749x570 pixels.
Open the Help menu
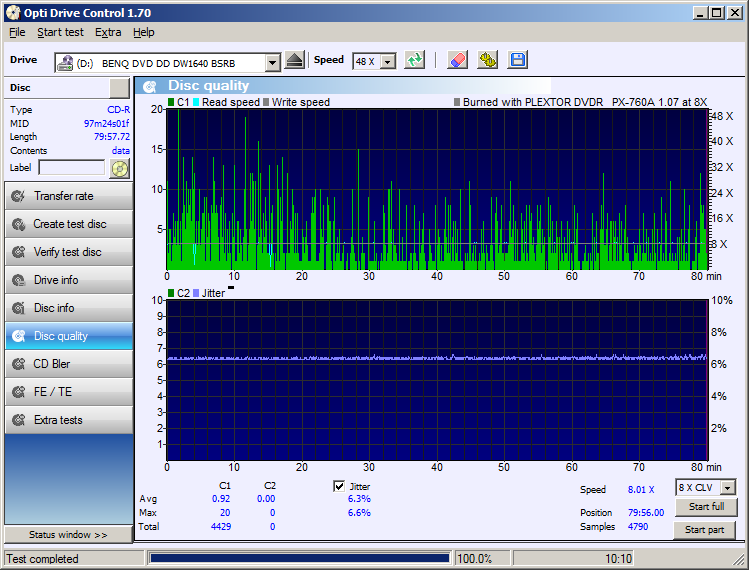[x=143, y=32]
